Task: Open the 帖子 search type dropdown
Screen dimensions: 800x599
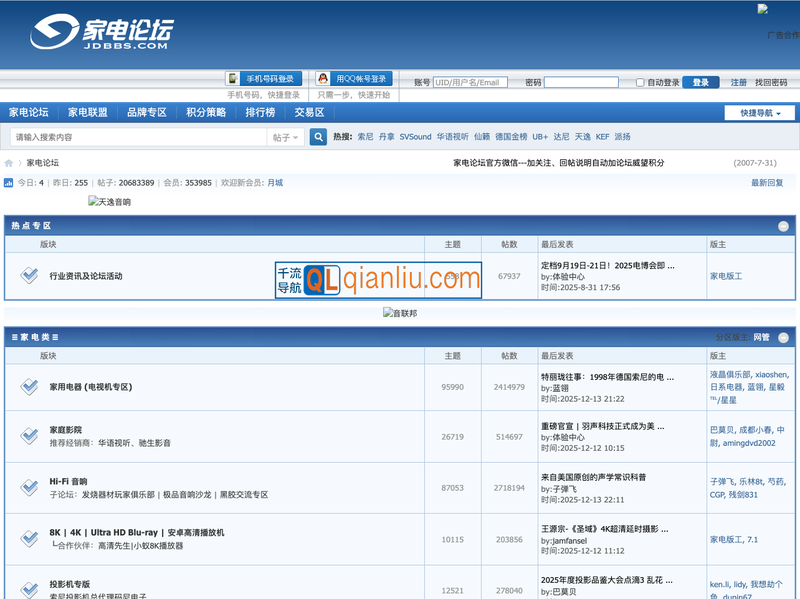Action: click(x=285, y=137)
